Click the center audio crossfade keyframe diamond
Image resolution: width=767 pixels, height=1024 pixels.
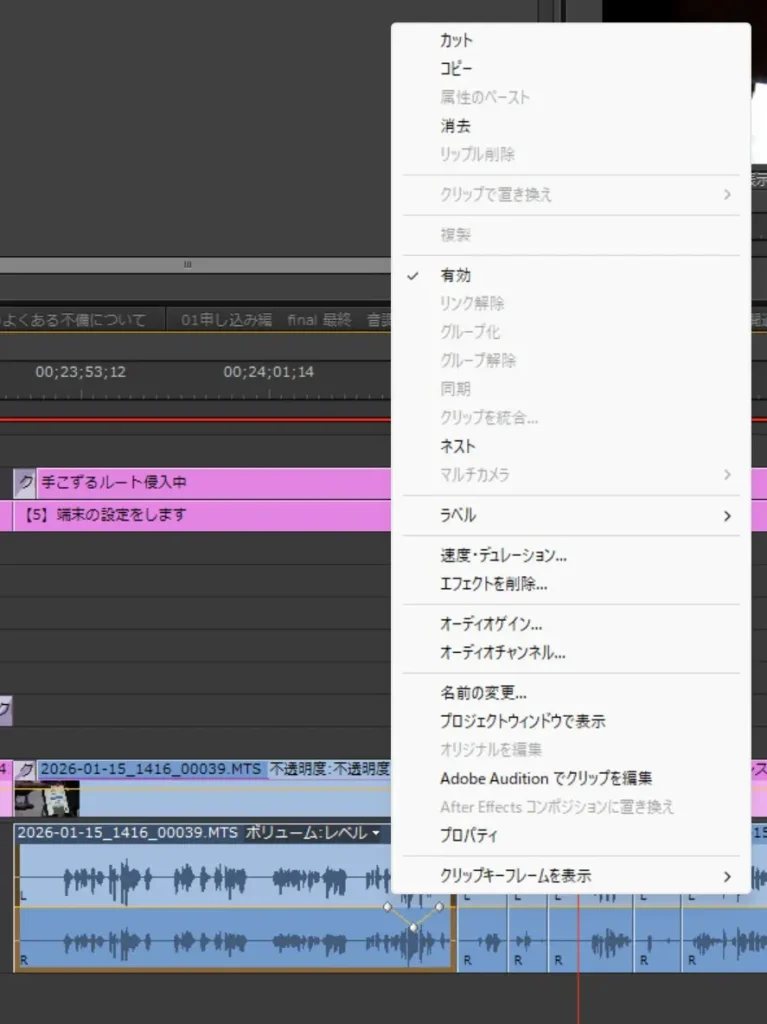(413, 928)
